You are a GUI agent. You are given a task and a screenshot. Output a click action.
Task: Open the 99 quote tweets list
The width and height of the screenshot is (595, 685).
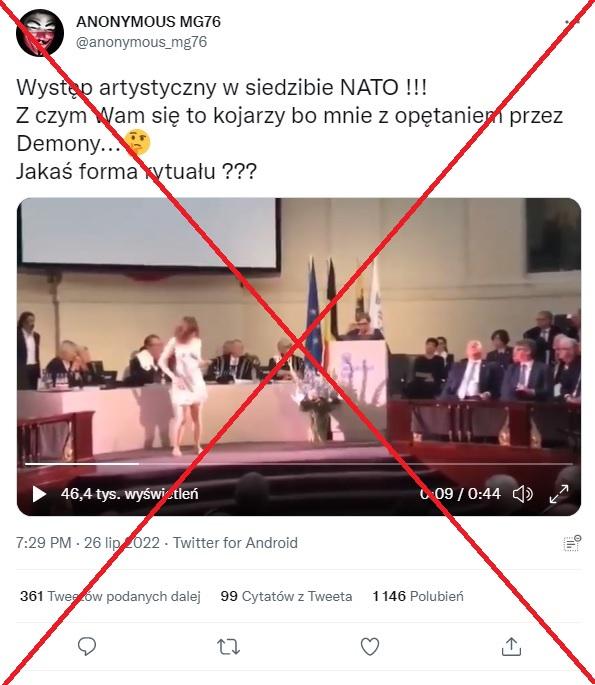click(x=286, y=596)
